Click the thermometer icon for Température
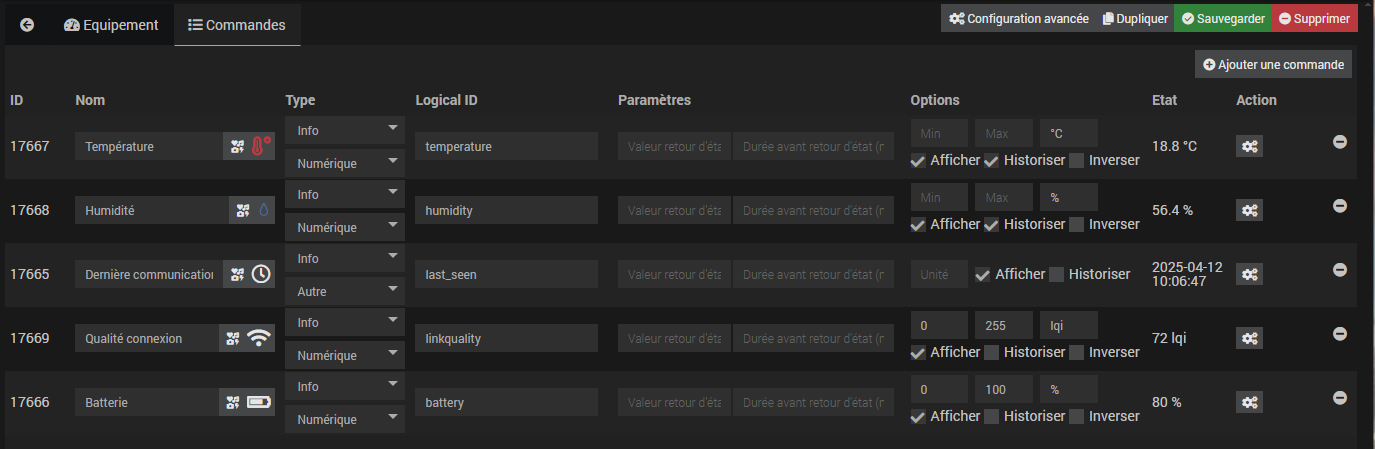1375x449 pixels. tap(262, 147)
